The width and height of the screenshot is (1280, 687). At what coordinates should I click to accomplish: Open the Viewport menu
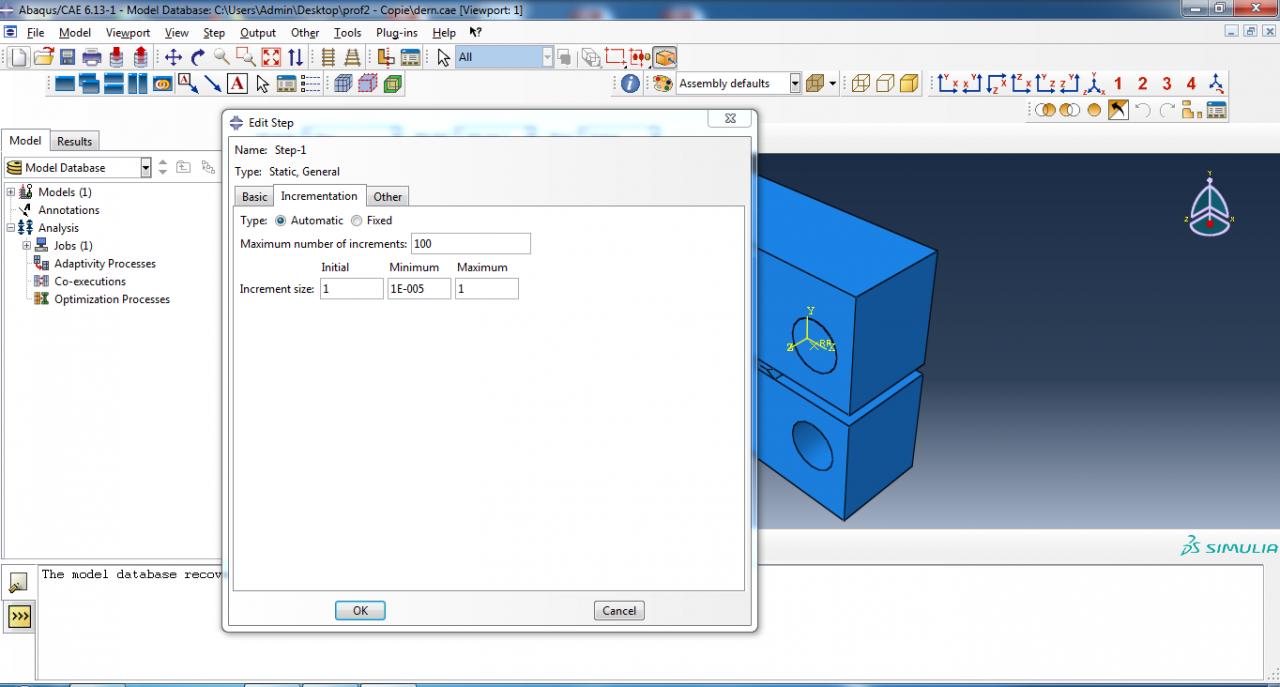(x=128, y=32)
